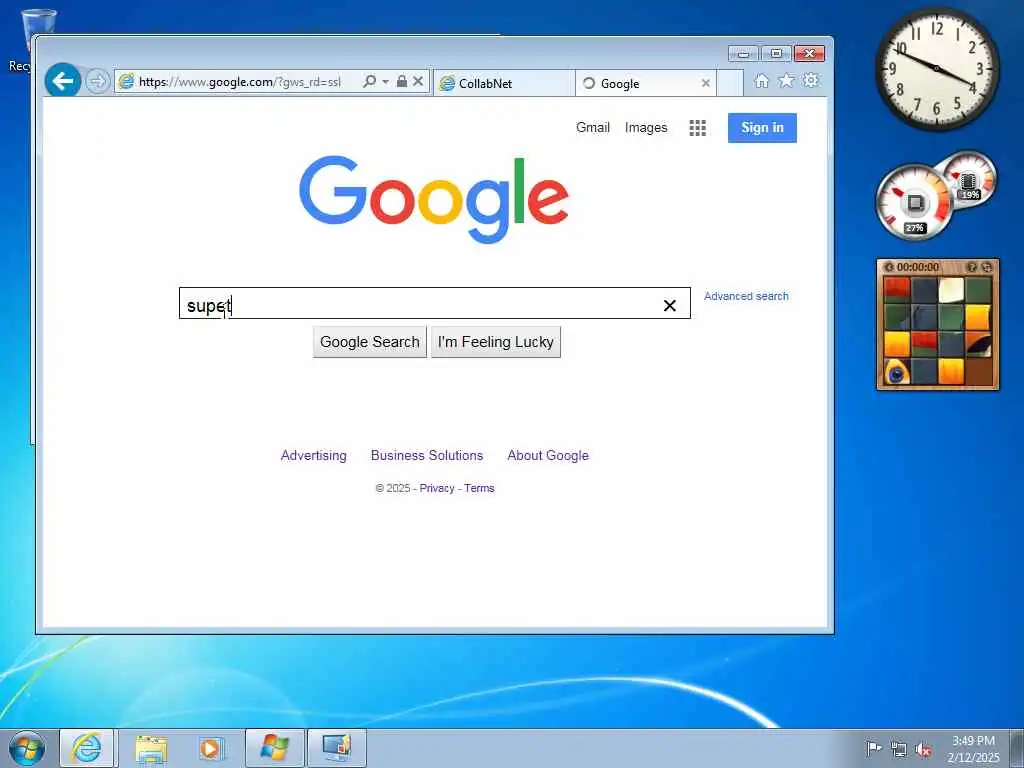Click the URL text in address bar
The width and height of the screenshot is (1024, 768).
(x=240, y=82)
